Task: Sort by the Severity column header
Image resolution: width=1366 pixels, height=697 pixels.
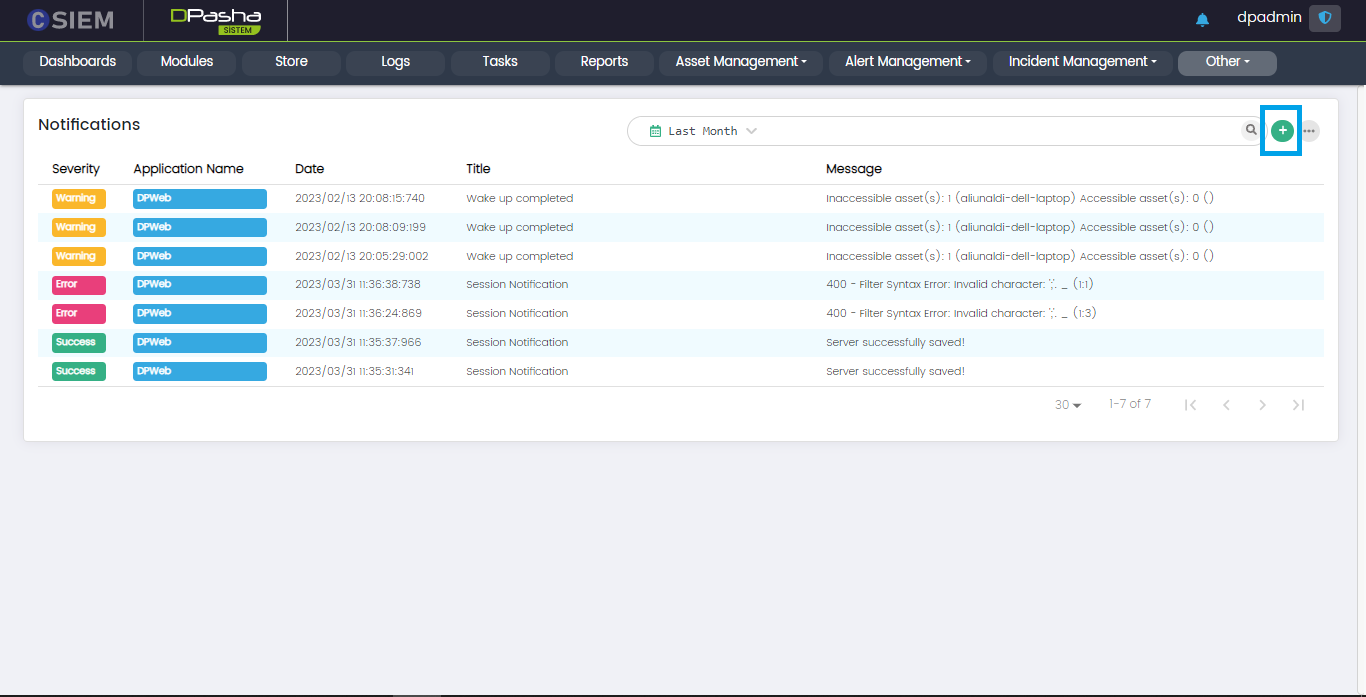Action: [76, 169]
